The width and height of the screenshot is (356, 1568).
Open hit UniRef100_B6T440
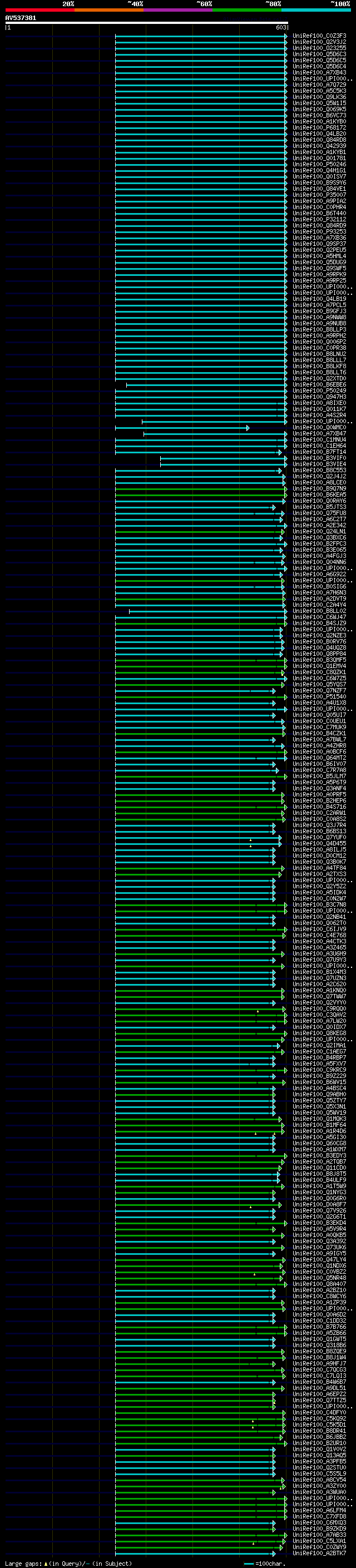tap(319, 213)
